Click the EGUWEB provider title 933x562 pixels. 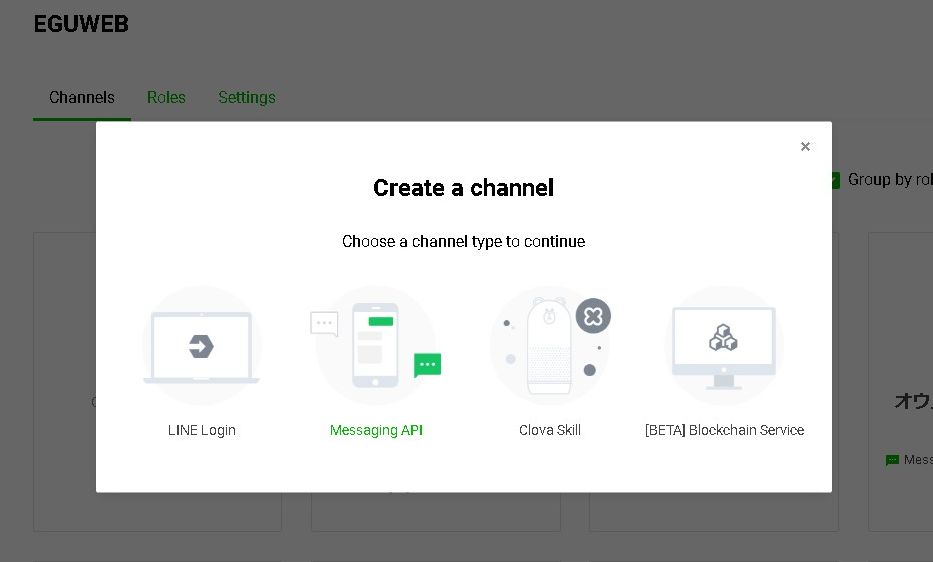point(81,24)
